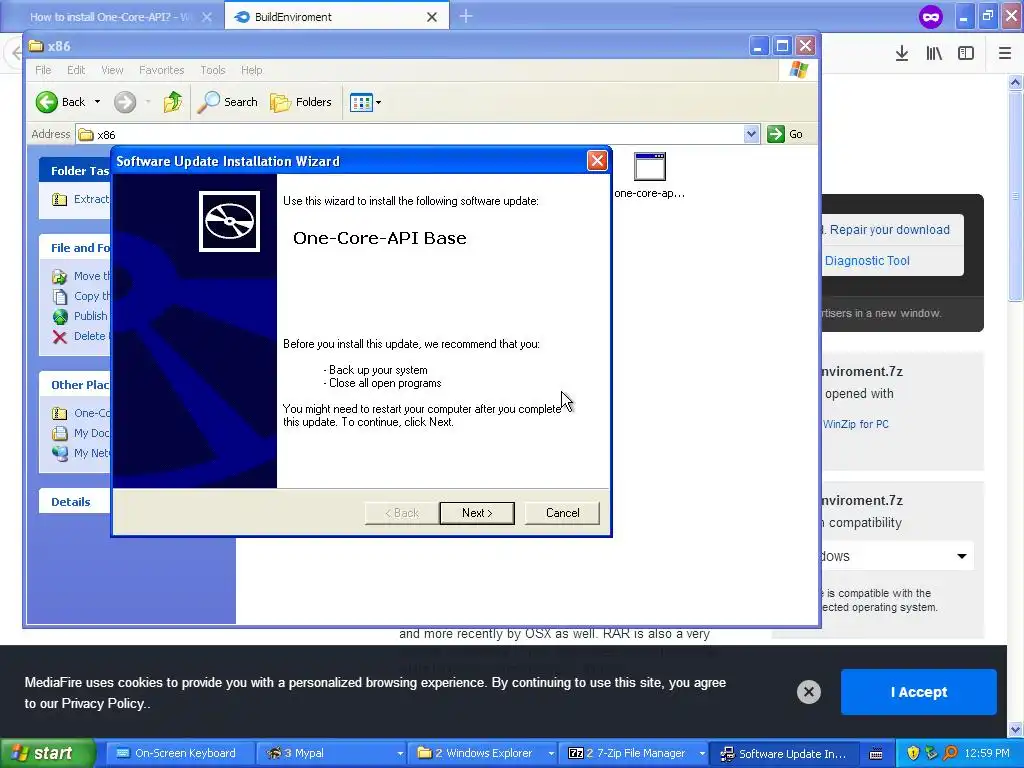Dismiss the cookie banner with X icon

(808, 692)
